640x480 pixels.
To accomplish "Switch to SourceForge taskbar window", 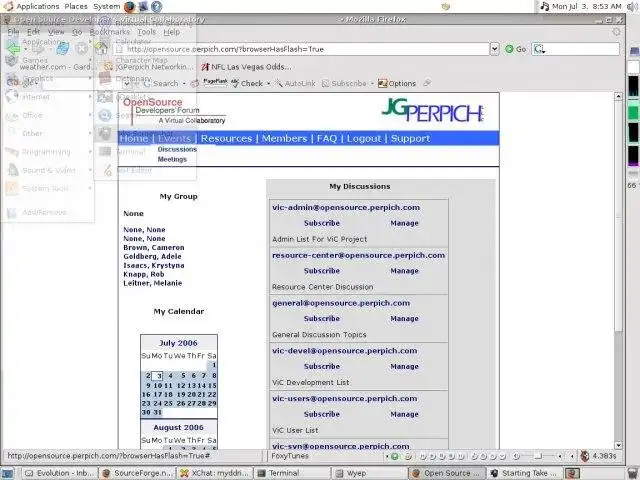I will pos(137,473).
